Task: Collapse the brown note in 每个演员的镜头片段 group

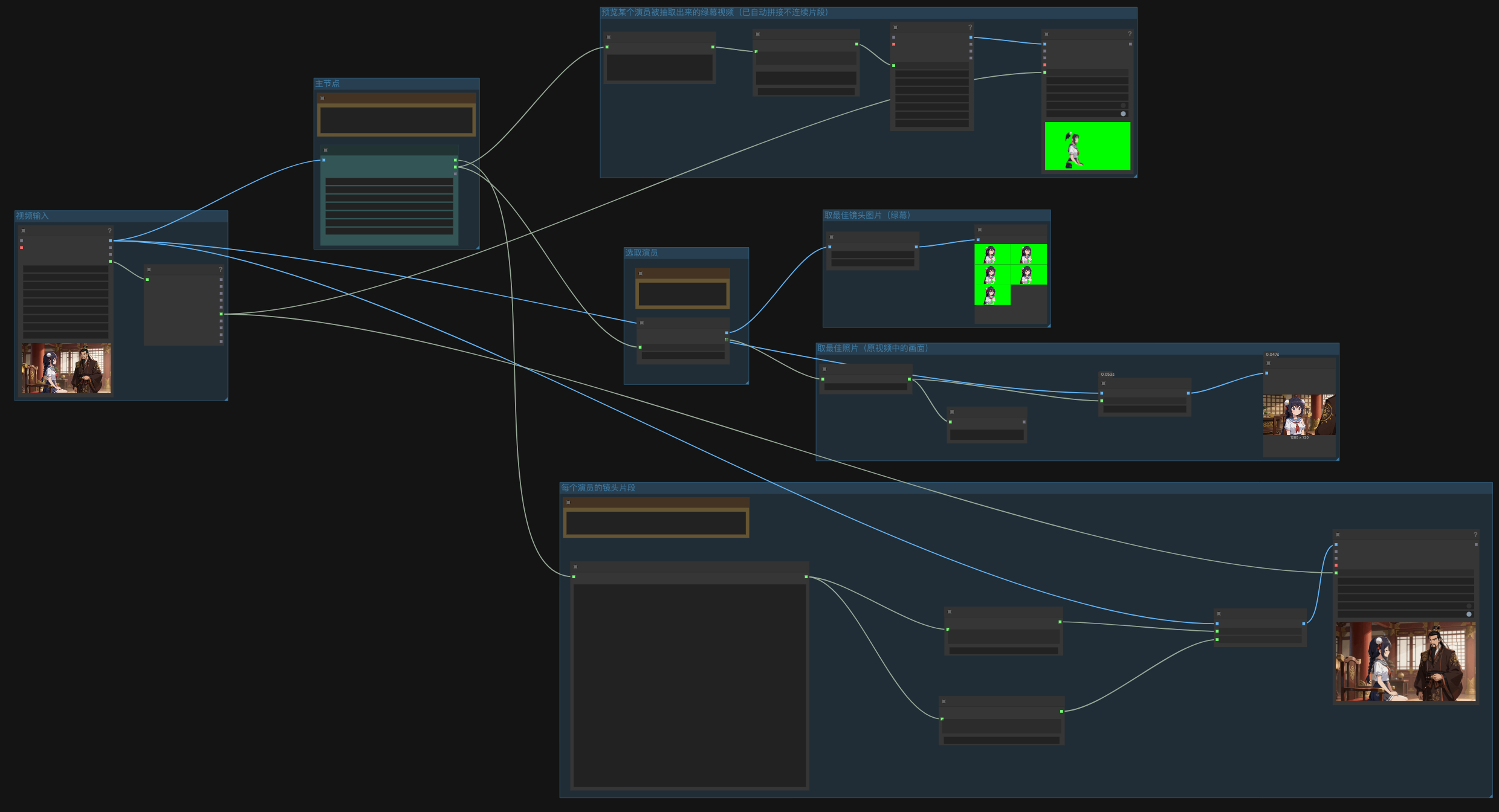Action: pyautogui.click(x=568, y=503)
